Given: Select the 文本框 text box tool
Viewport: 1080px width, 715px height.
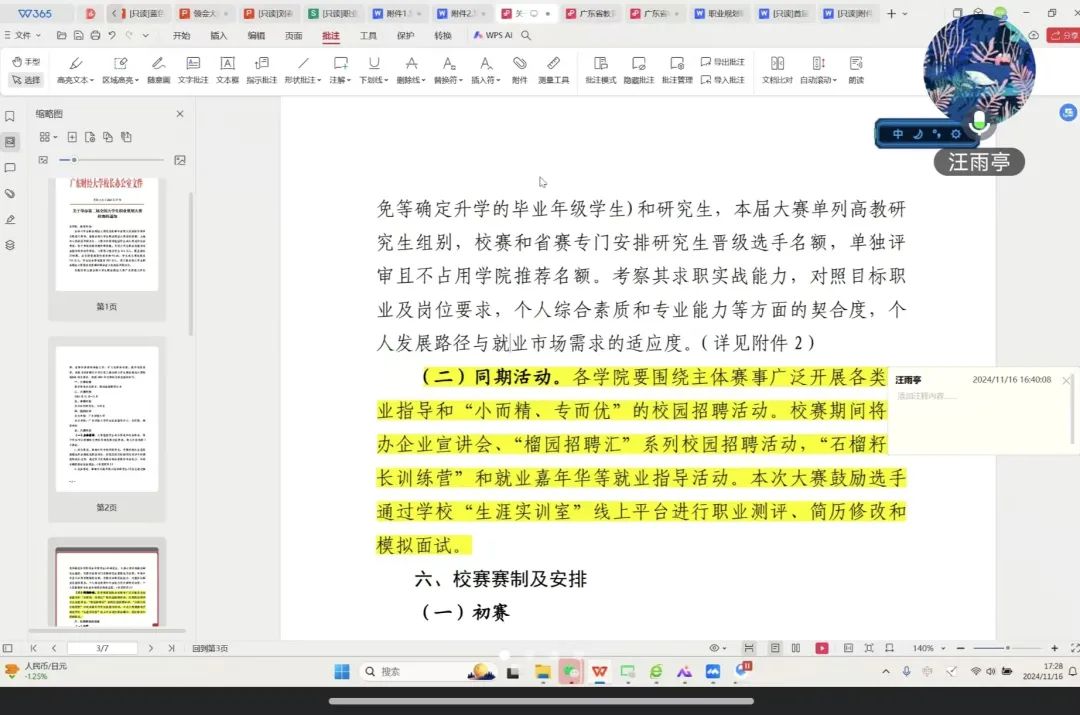Looking at the screenshot, I should [x=227, y=70].
